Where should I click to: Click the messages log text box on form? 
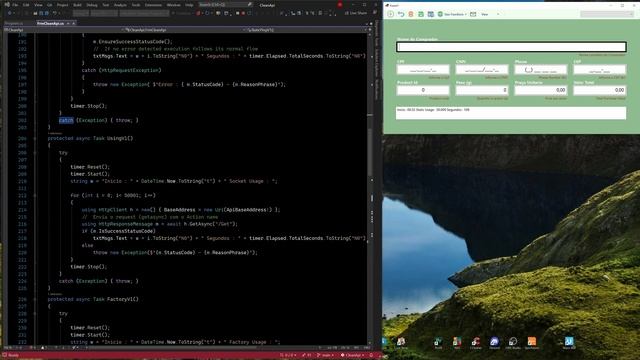[511, 113]
